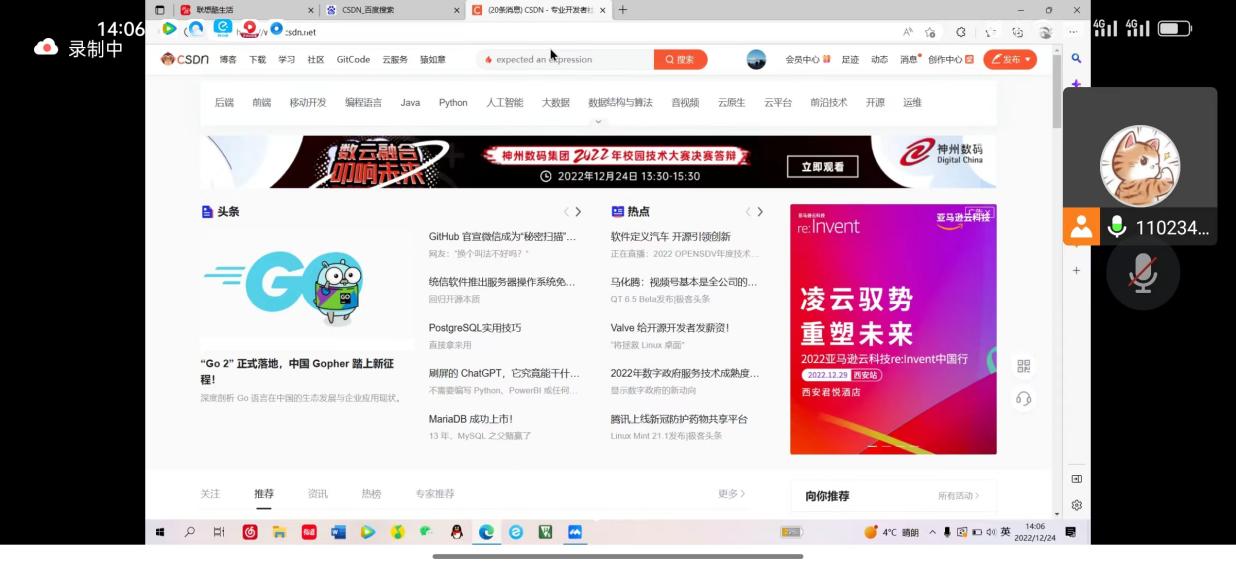Click the 立即观看 banner button
Screen dimensions: 1236x570
pos(822,167)
